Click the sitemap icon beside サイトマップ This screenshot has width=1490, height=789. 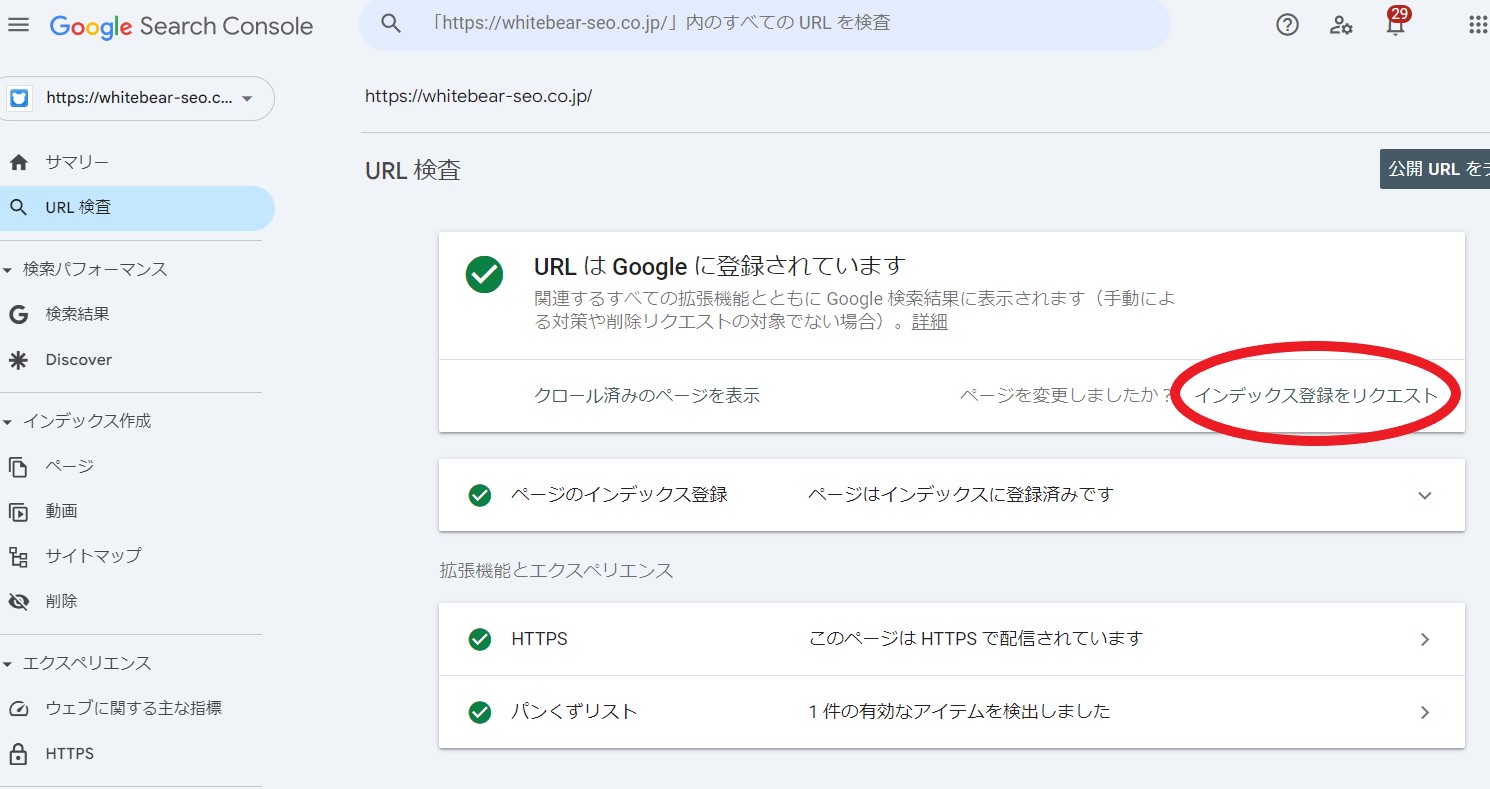[18, 557]
